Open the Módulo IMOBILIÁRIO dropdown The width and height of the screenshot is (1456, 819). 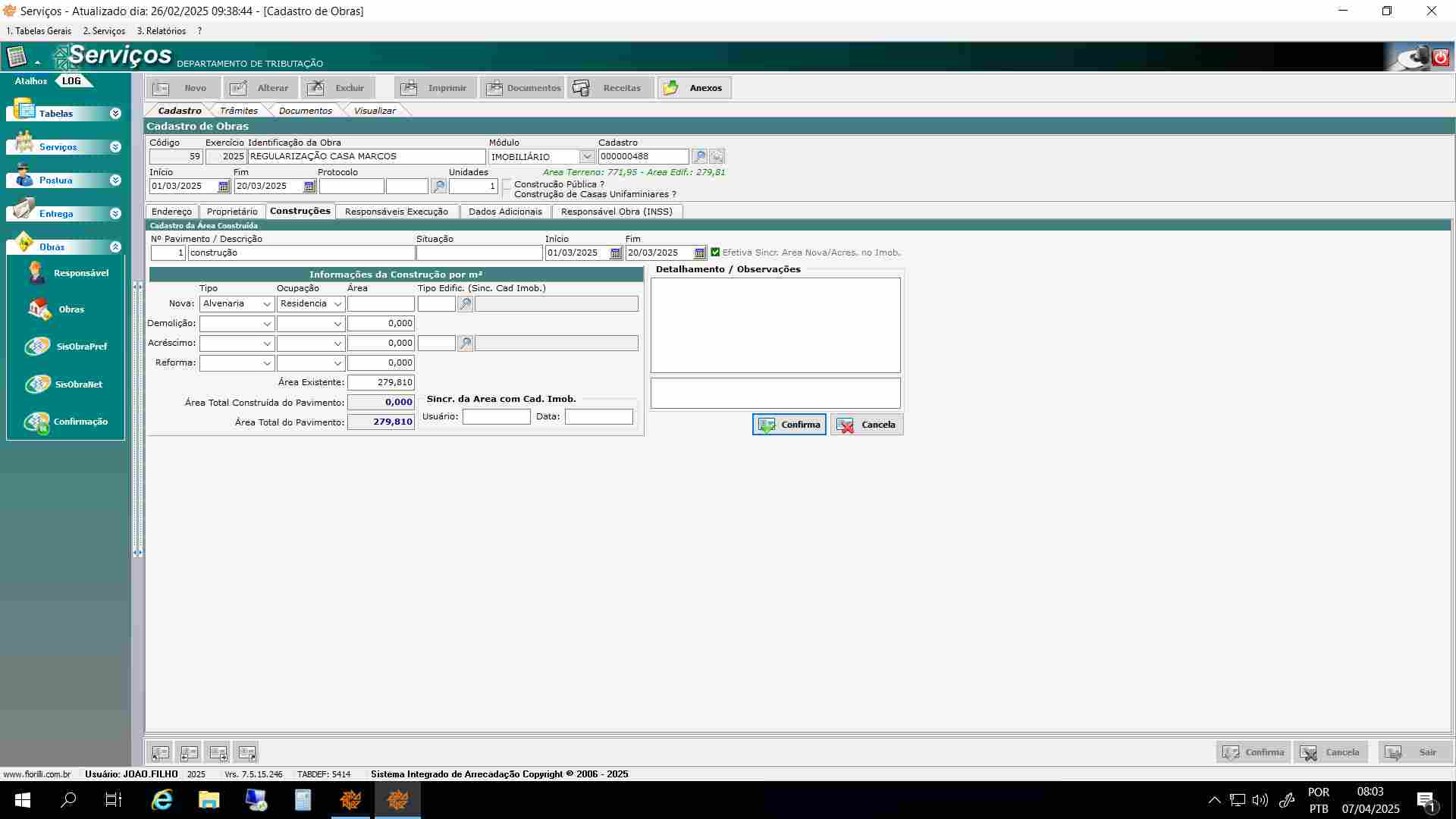point(586,157)
